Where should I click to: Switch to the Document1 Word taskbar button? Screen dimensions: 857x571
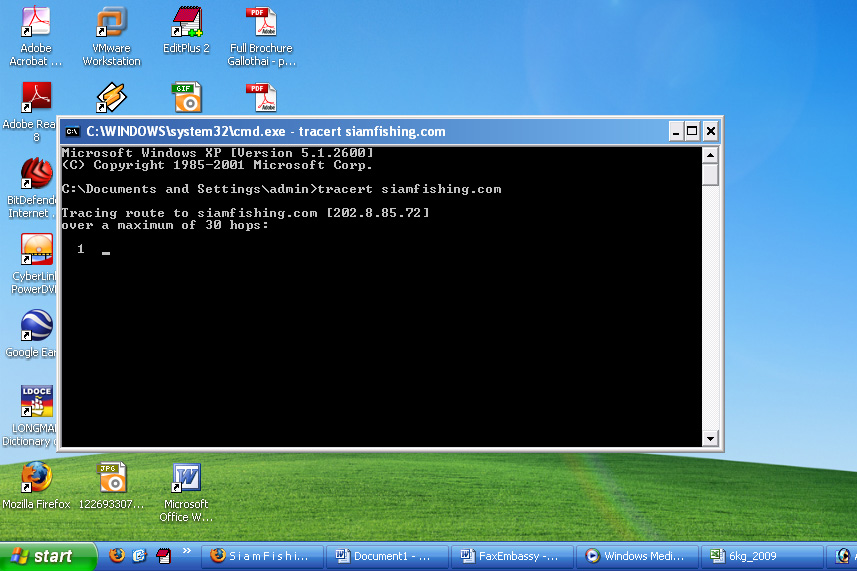tap(388, 556)
